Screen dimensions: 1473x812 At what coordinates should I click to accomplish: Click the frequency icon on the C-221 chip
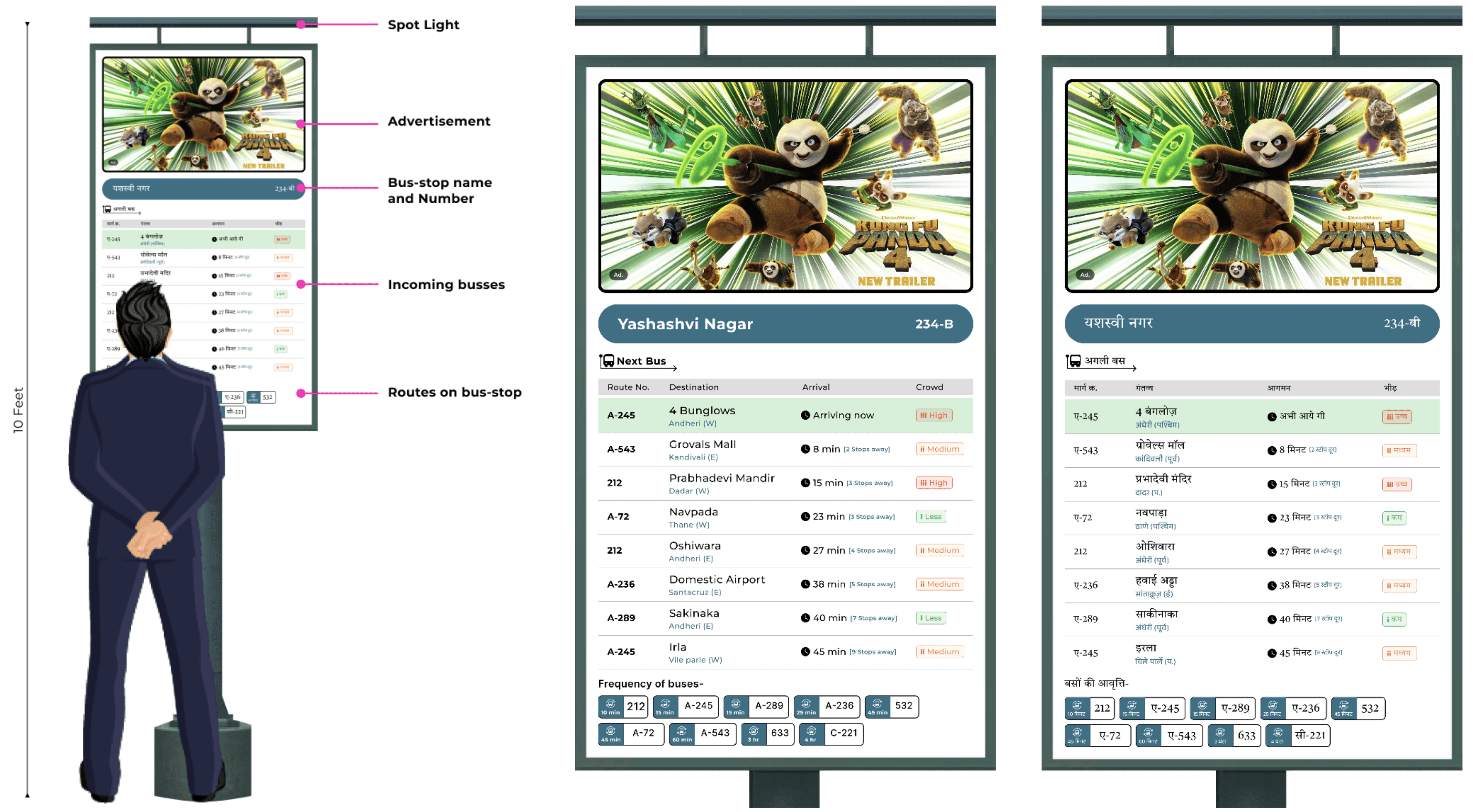[x=811, y=731]
